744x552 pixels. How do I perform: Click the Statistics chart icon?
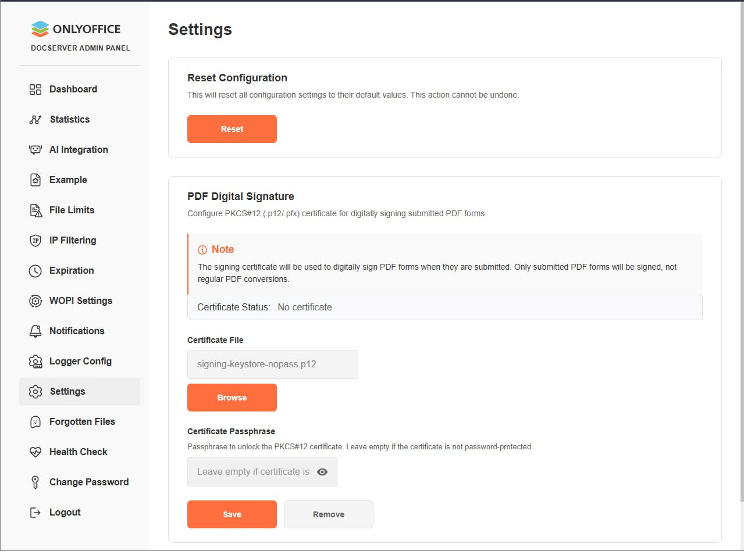click(x=36, y=120)
